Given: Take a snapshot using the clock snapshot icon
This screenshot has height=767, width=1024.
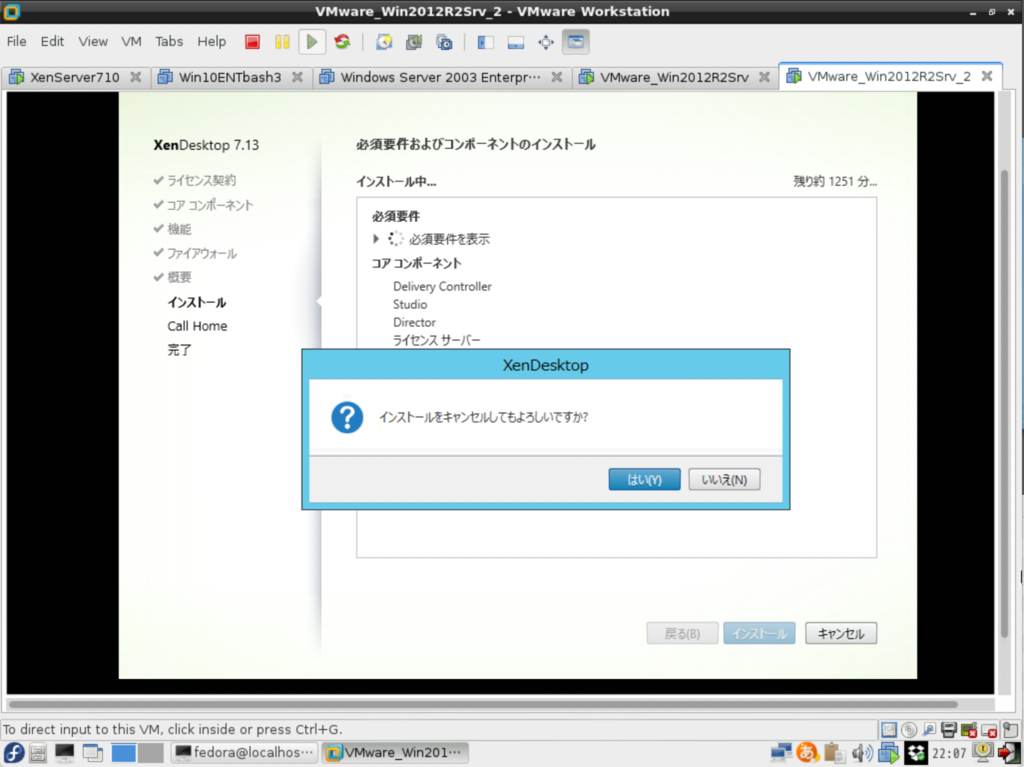Looking at the screenshot, I should click(384, 42).
